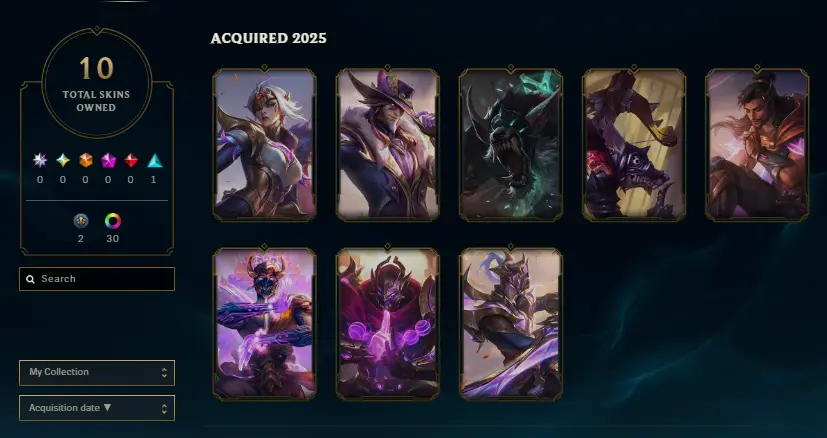Select the green four-point star rarity gem
Viewport: 827px width, 438px height.
click(63, 160)
